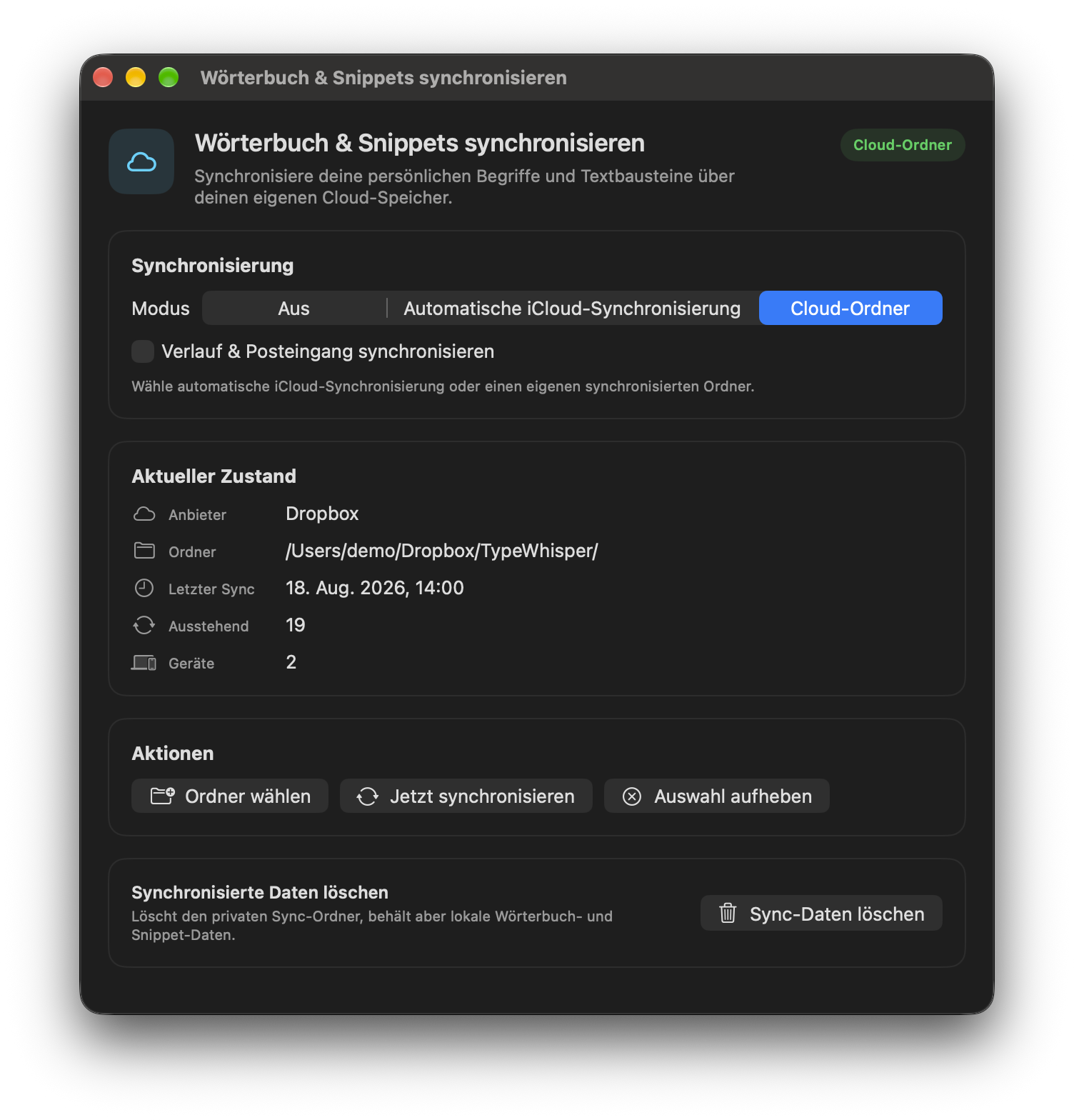Click the Geräte row label
1074x1120 pixels.
click(x=191, y=664)
